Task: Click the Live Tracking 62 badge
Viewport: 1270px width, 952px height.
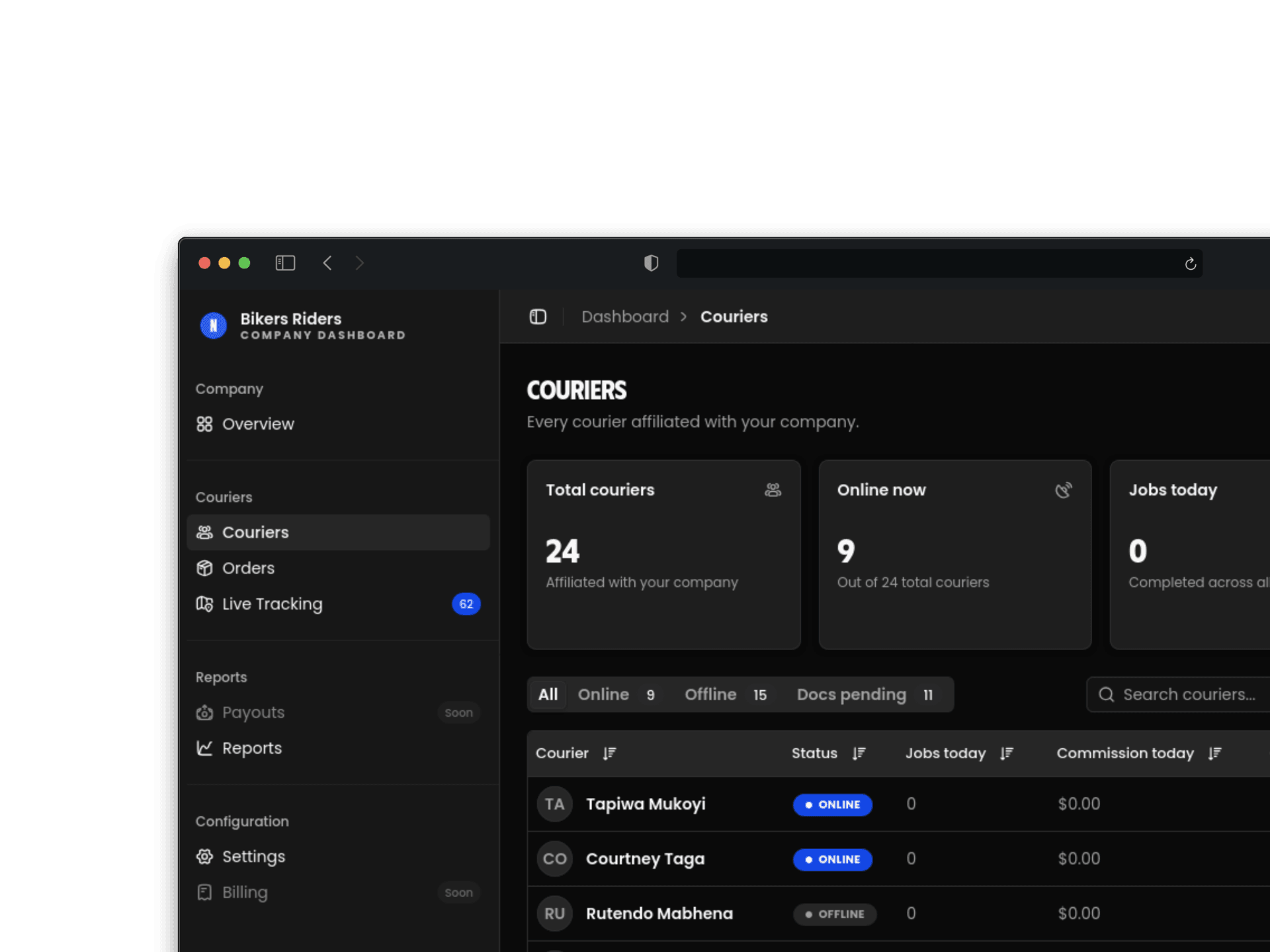Action: pos(466,604)
